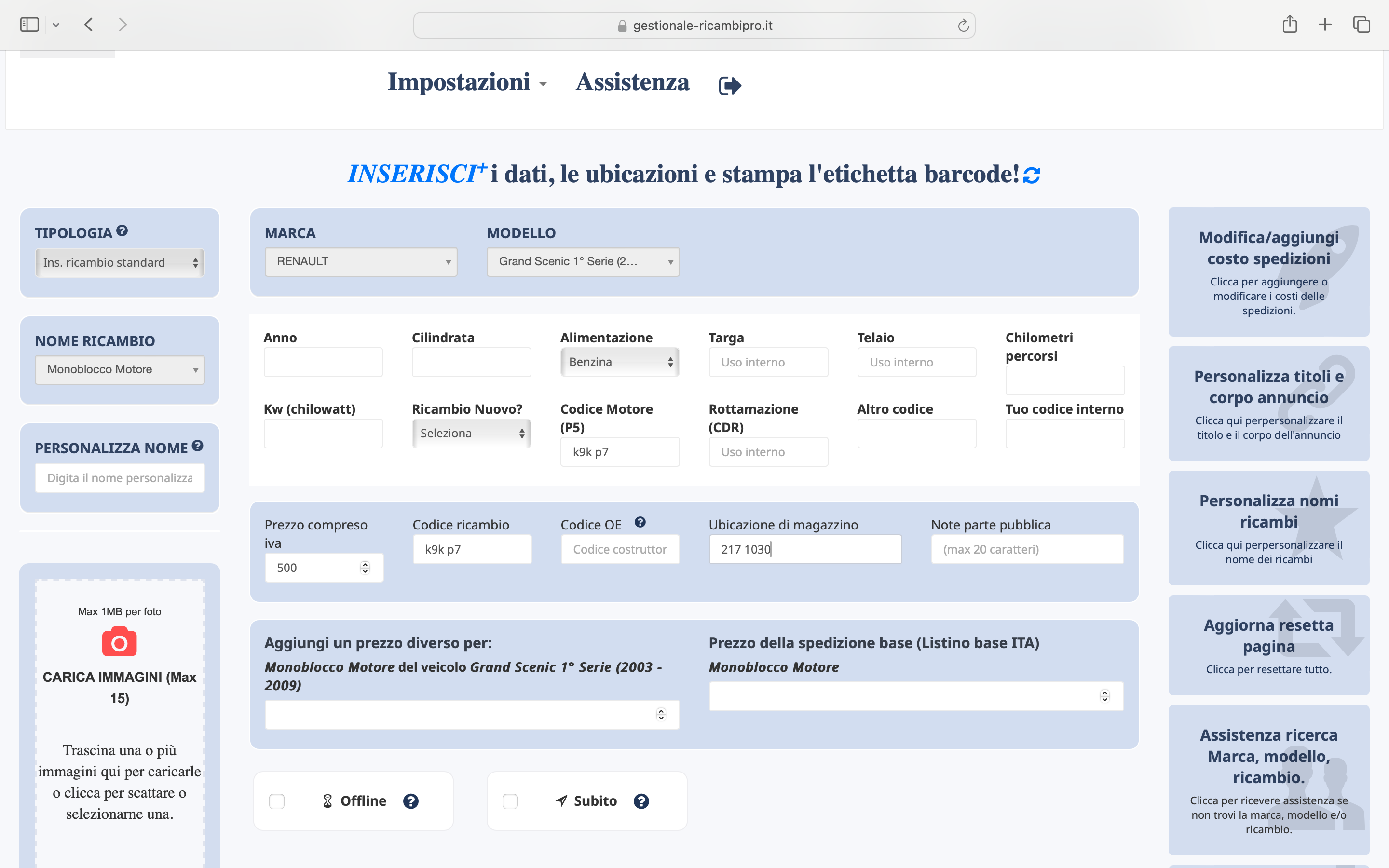1389x868 pixels.
Task: Show the tab overview icon
Action: pos(1362,25)
